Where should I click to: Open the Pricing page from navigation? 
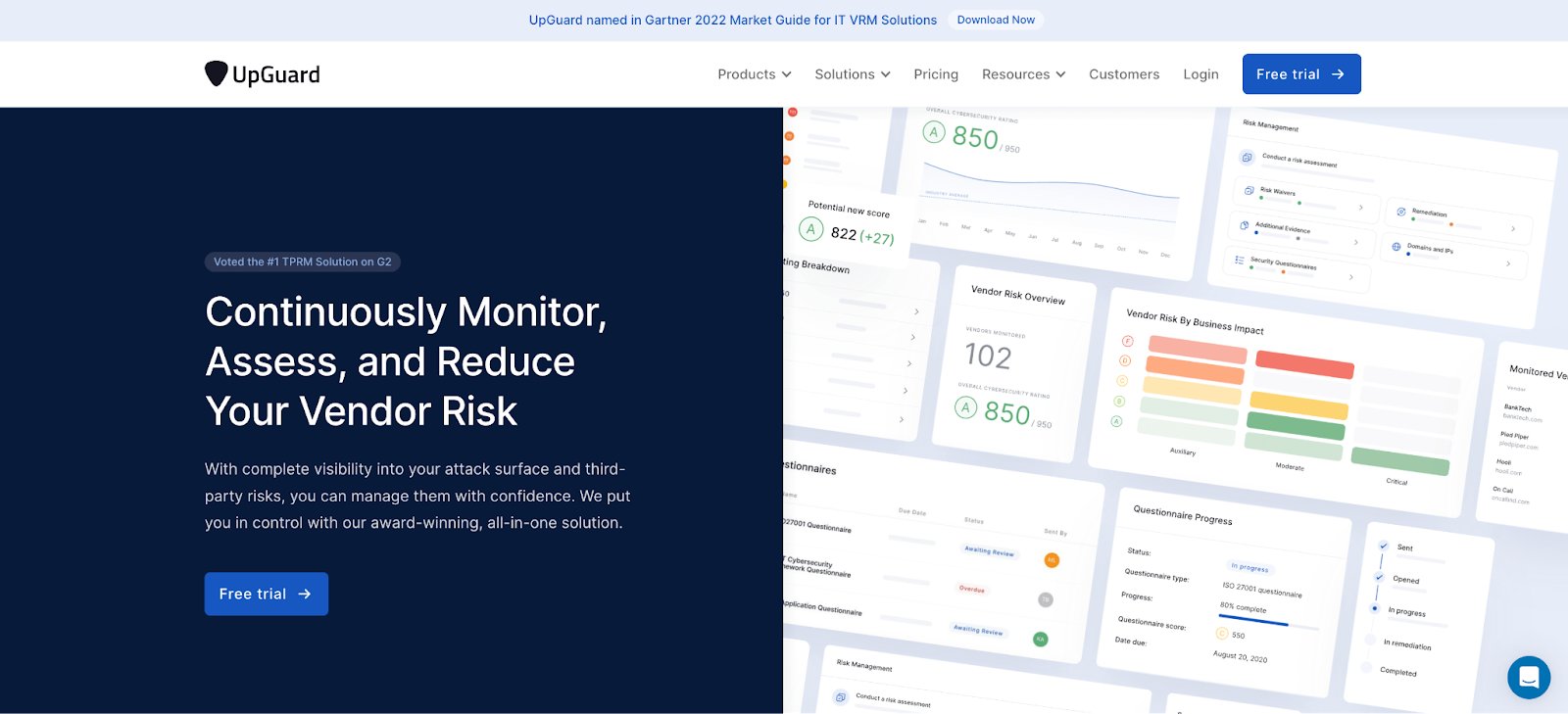[936, 74]
